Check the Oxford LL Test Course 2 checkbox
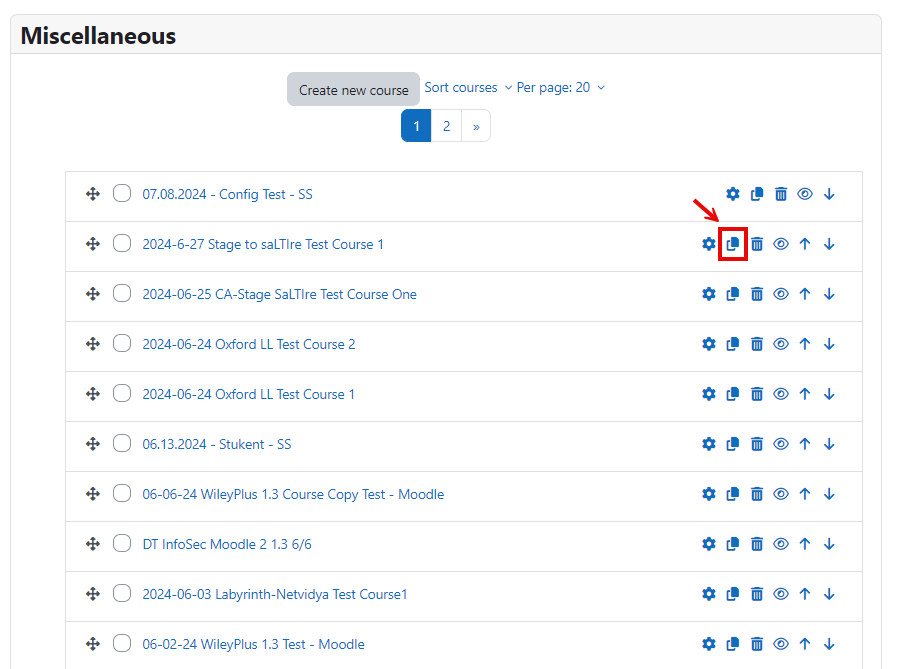The height and width of the screenshot is (669, 923). click(x=122, y=343)
